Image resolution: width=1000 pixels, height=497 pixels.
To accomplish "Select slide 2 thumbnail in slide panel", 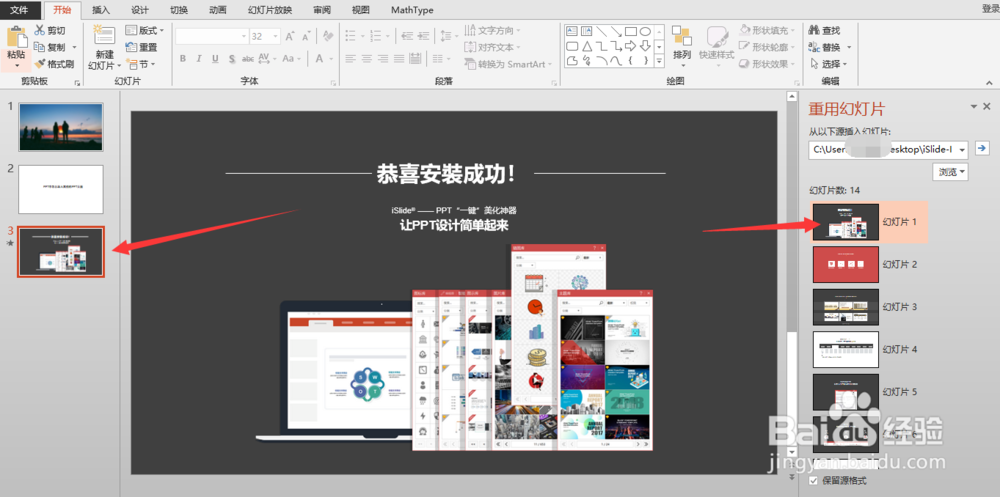I will [x=61, y=189].
